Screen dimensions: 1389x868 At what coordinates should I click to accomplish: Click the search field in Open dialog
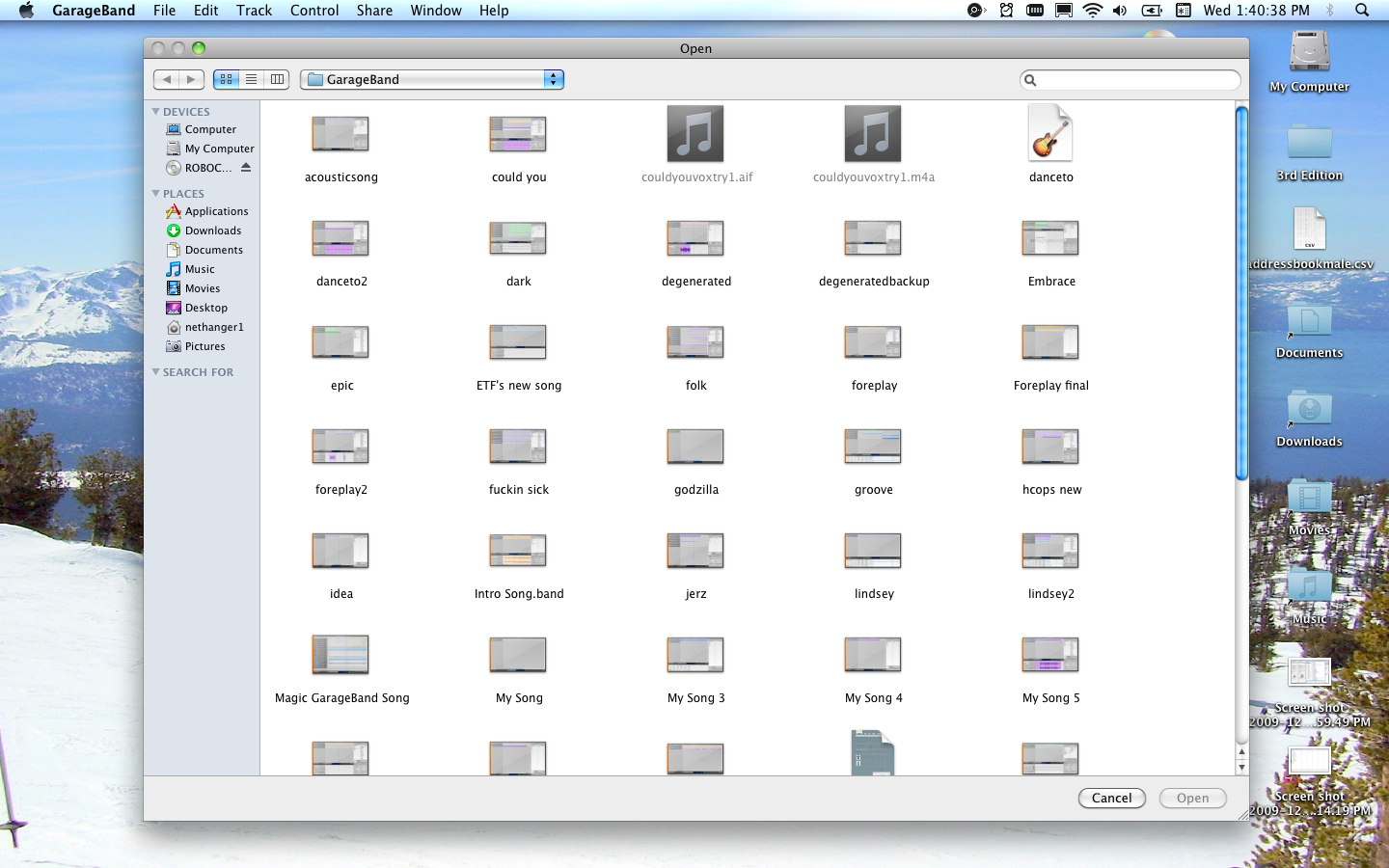[x=1130, y=80]
